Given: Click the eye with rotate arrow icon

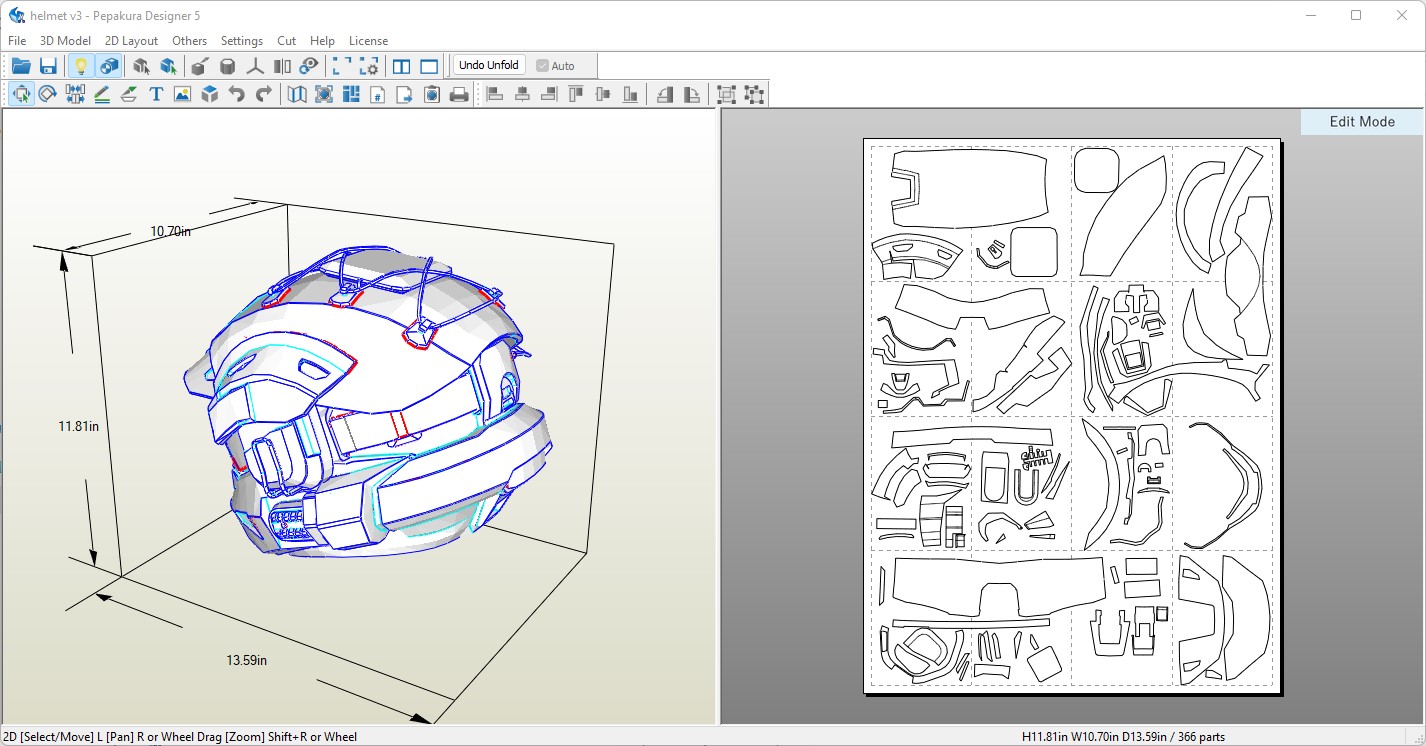Looking at the screenshot, I should point(310,66).
